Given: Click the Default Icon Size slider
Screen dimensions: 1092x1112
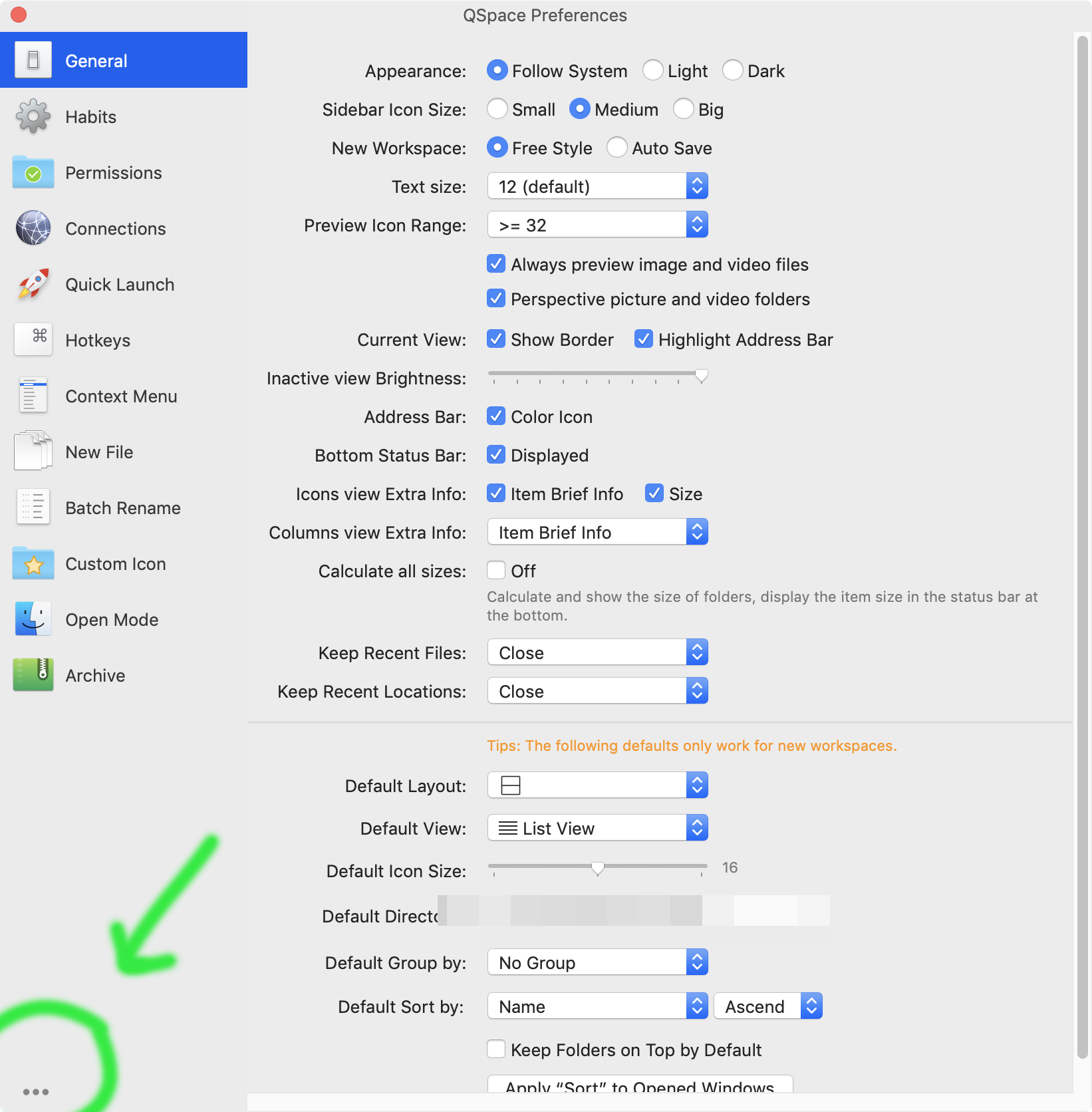Looking at the screenshot, I should tap(598, 868).
